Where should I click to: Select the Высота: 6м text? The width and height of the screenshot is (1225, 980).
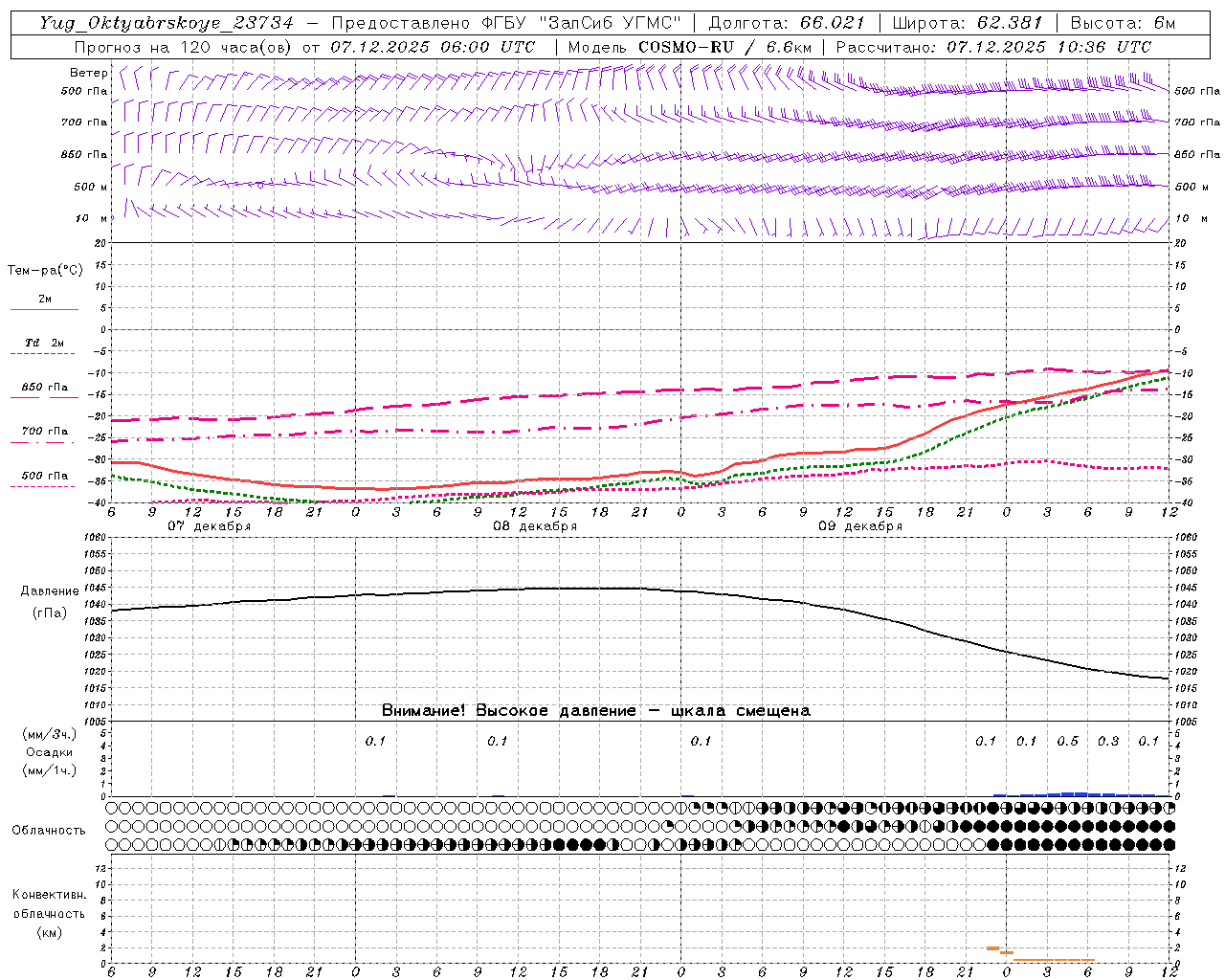point(1123,23)
